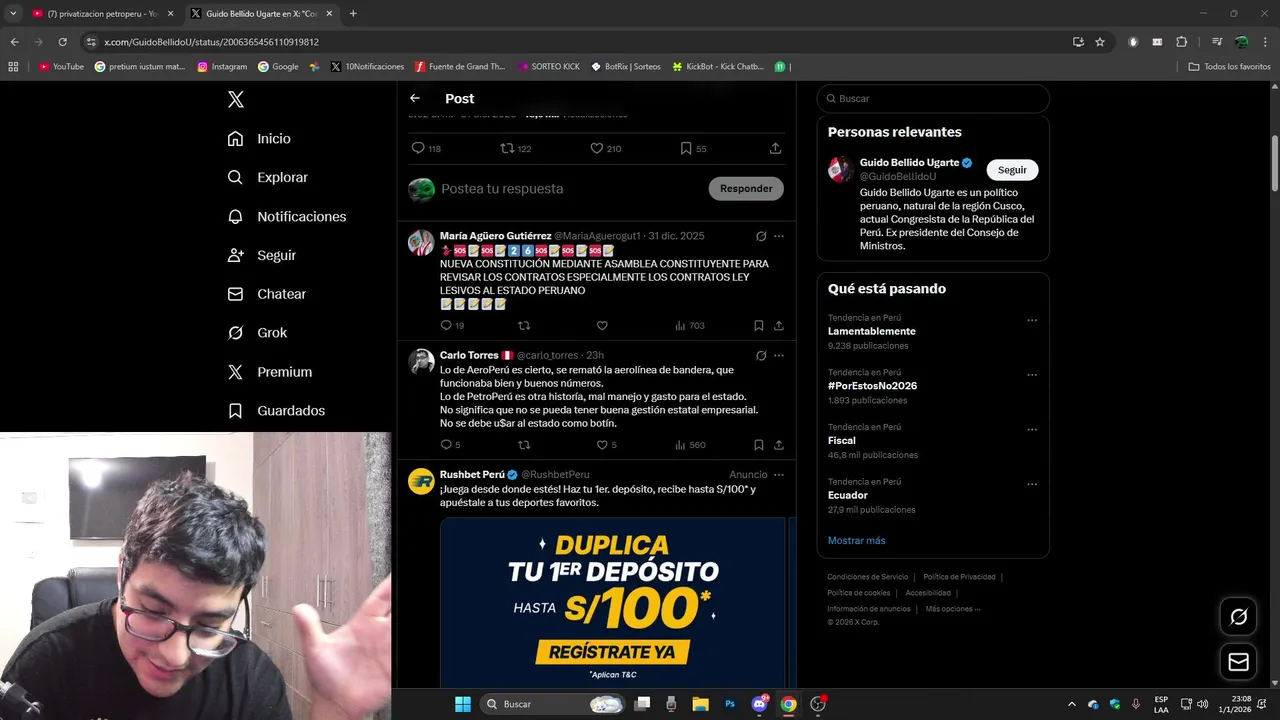Open a new browser tab
1280x720 pixels.
(353, 14)
